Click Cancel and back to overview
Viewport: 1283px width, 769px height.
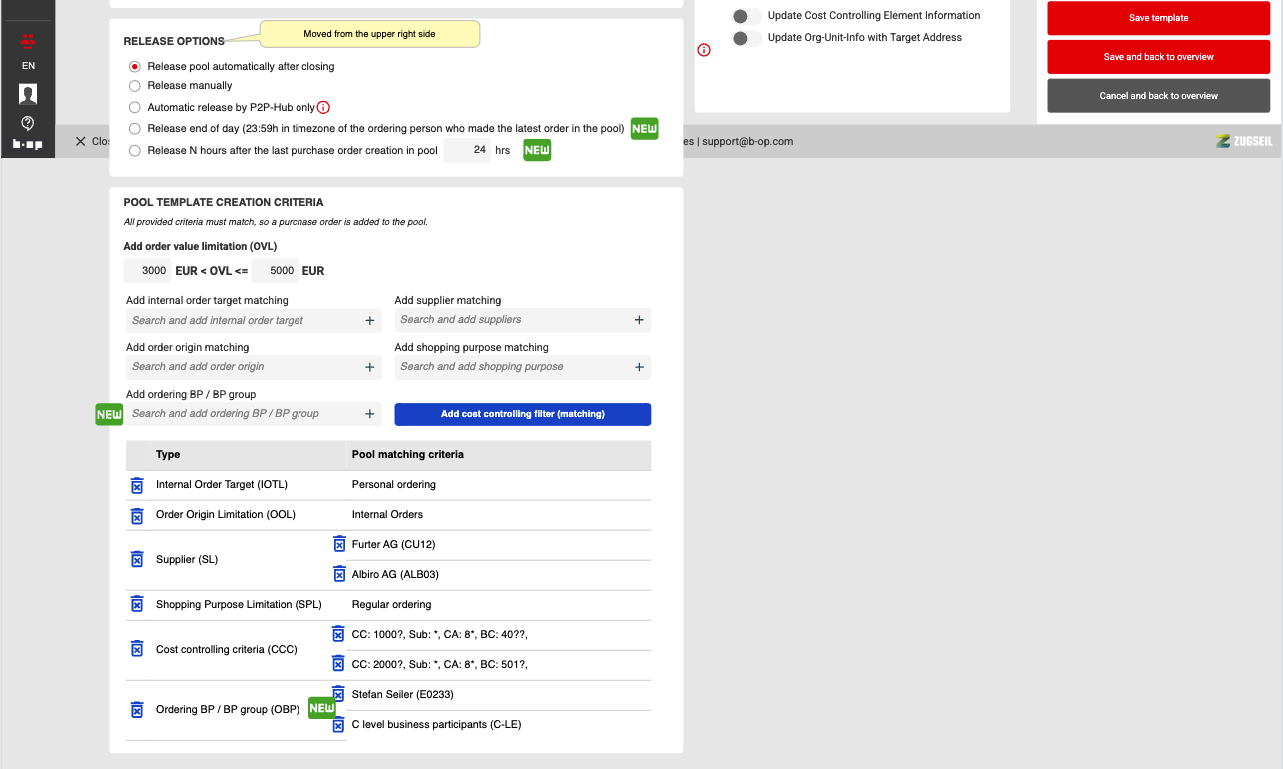point(1158,96)
